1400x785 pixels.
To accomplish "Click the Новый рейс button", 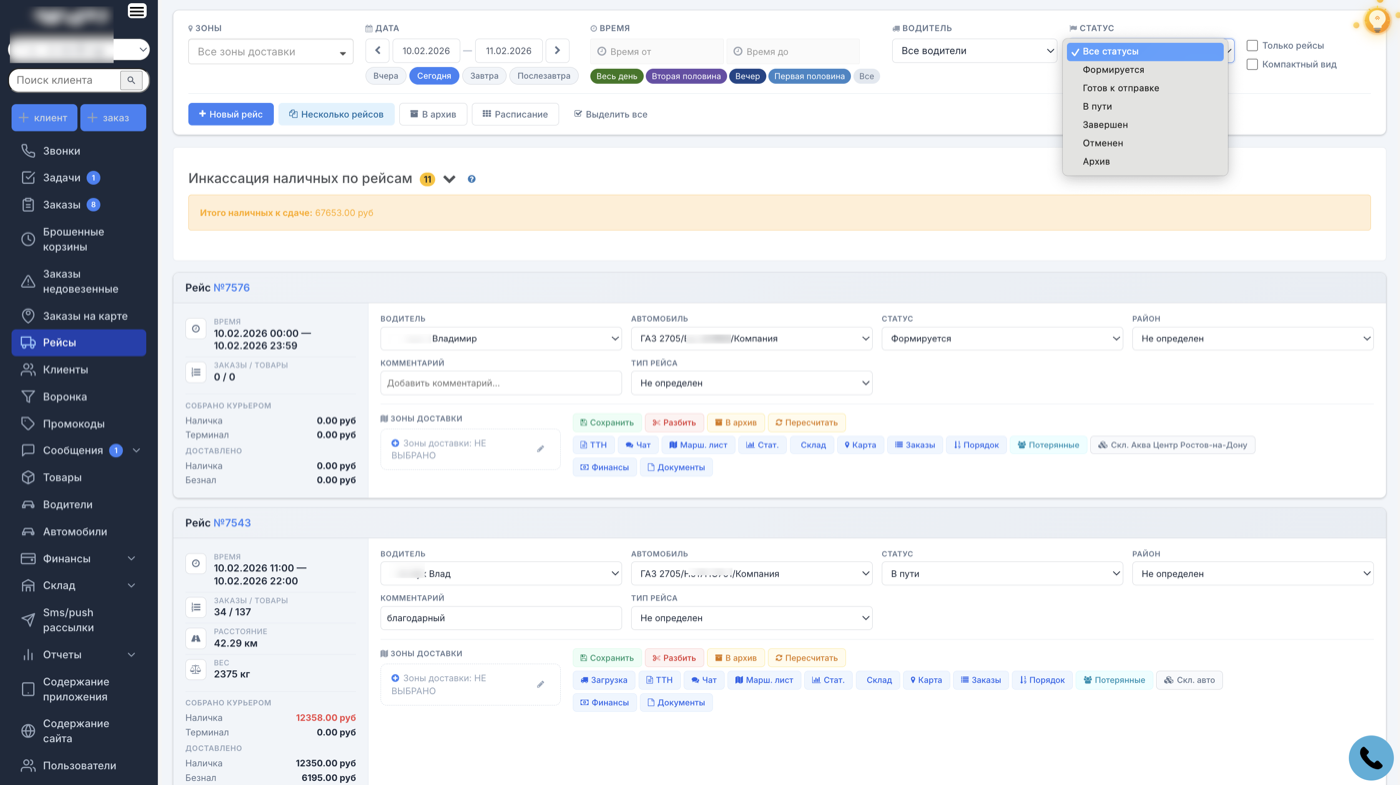I will point(231,114).
